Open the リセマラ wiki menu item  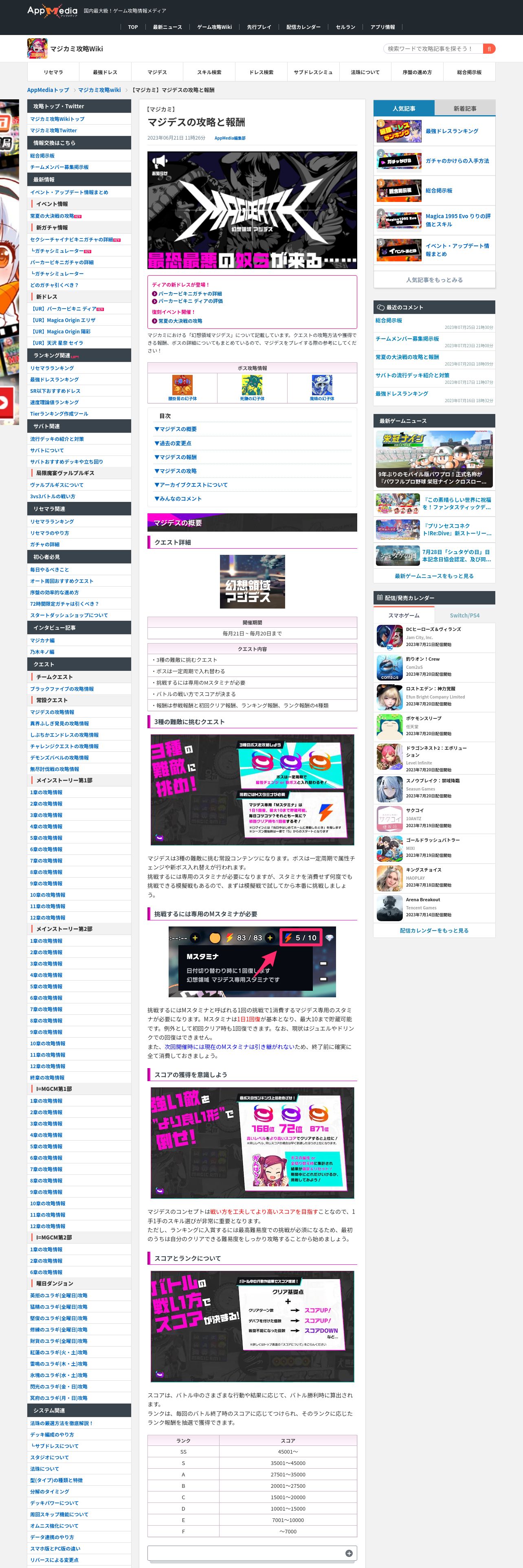point(53,72)
